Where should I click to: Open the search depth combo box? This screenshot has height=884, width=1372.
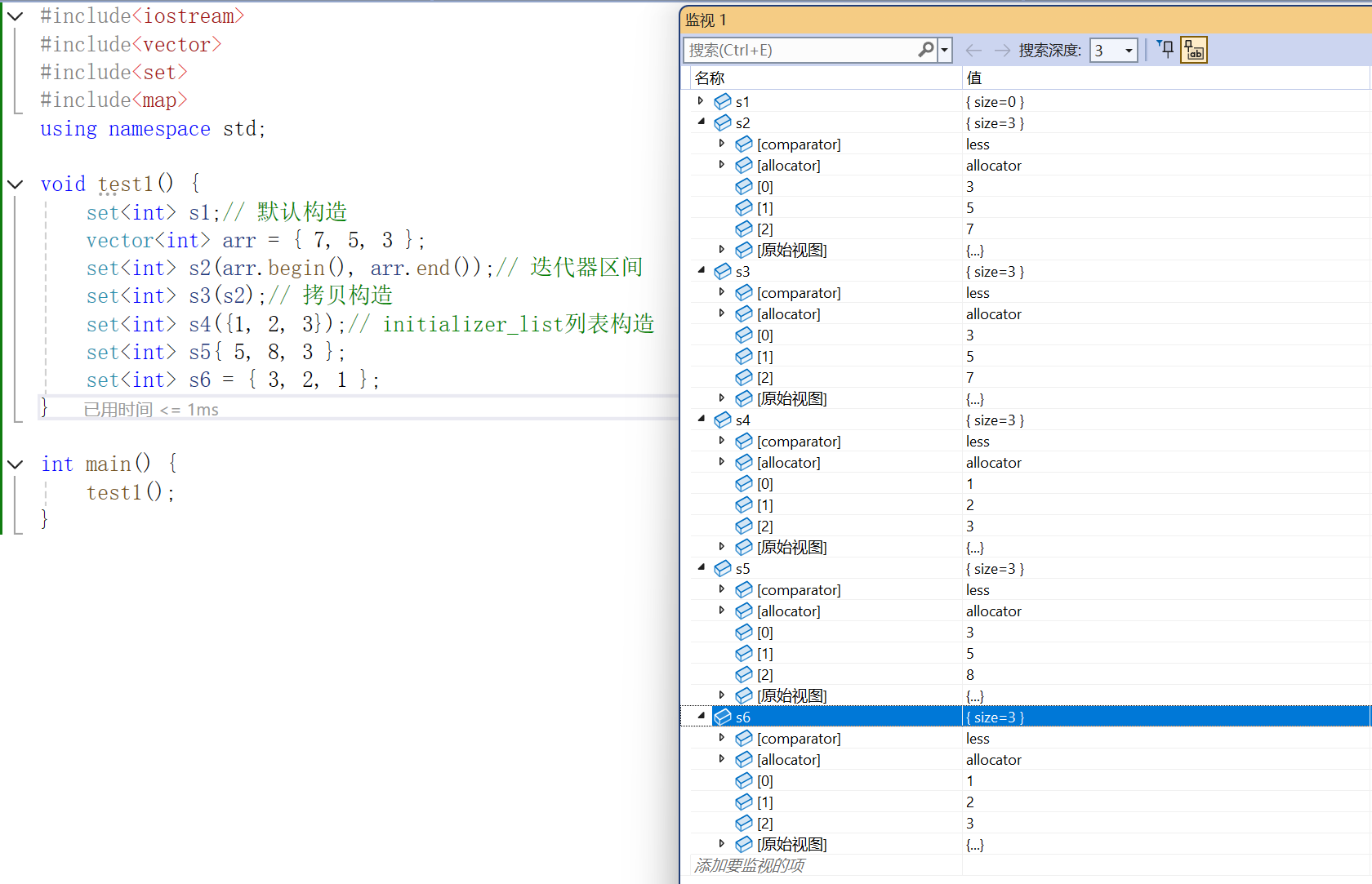coord(1114,50)
